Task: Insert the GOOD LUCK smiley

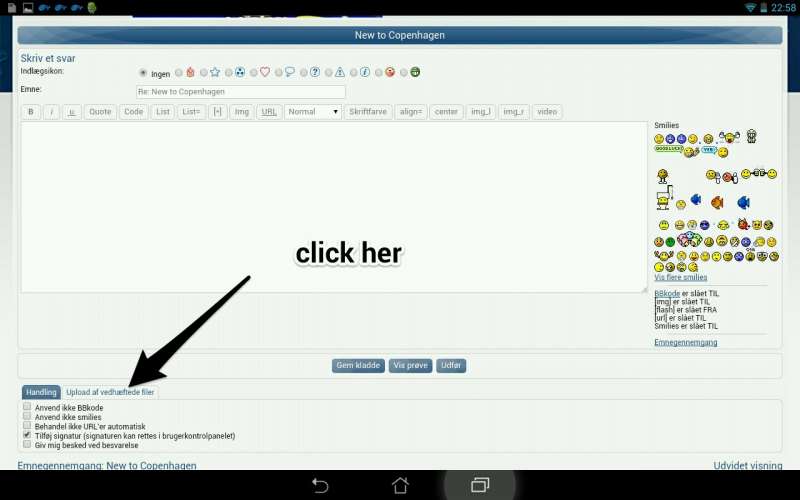Action: (x=667, y=149)
